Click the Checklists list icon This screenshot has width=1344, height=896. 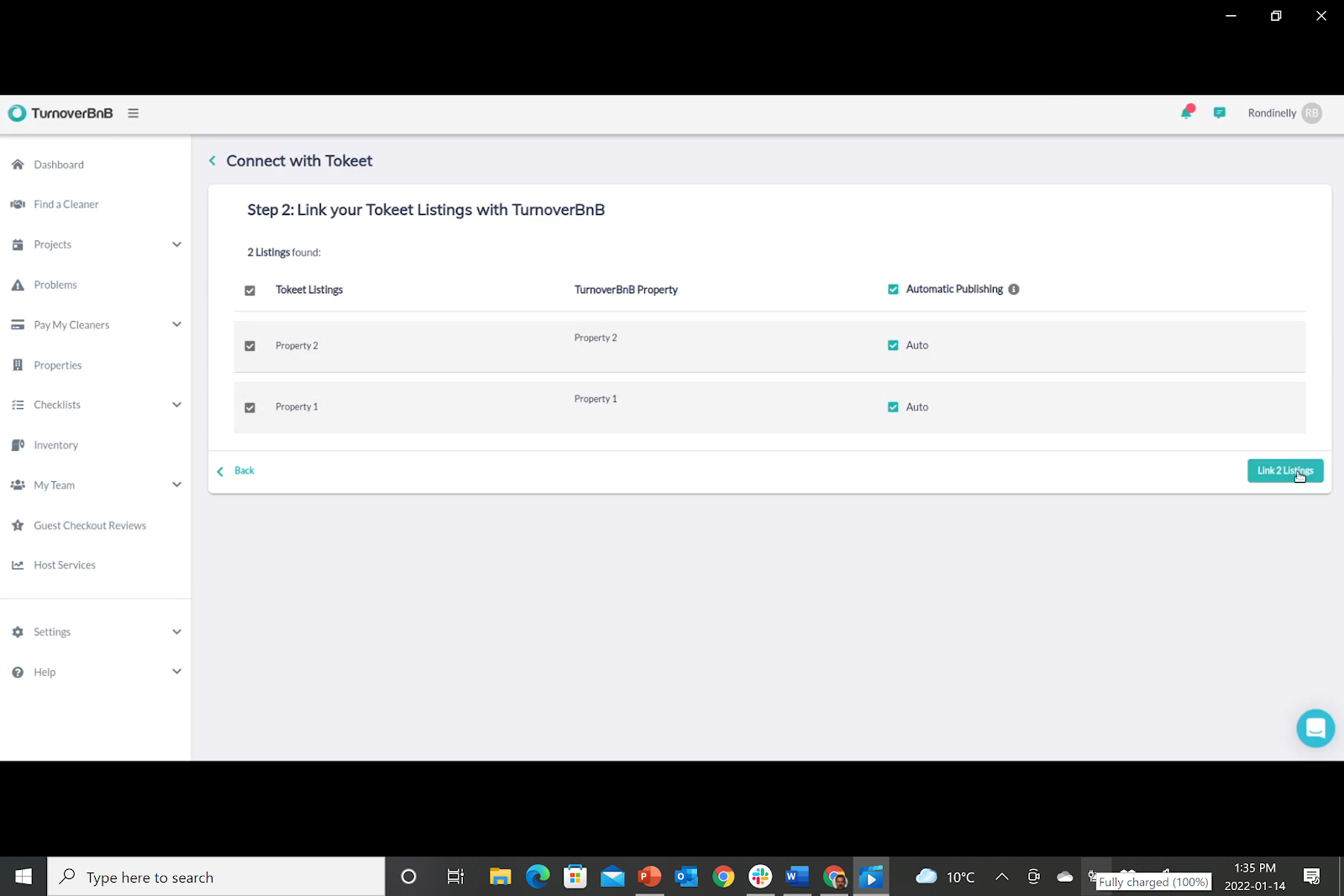tap(18, 405)
